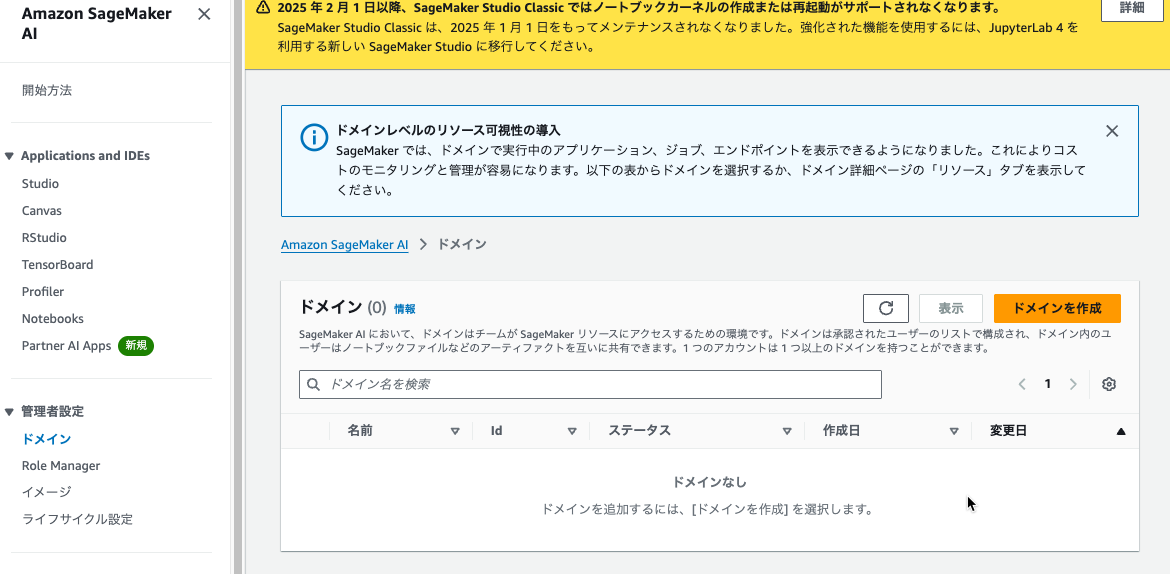Sort by ステータス column arrow

click(786, 431)
